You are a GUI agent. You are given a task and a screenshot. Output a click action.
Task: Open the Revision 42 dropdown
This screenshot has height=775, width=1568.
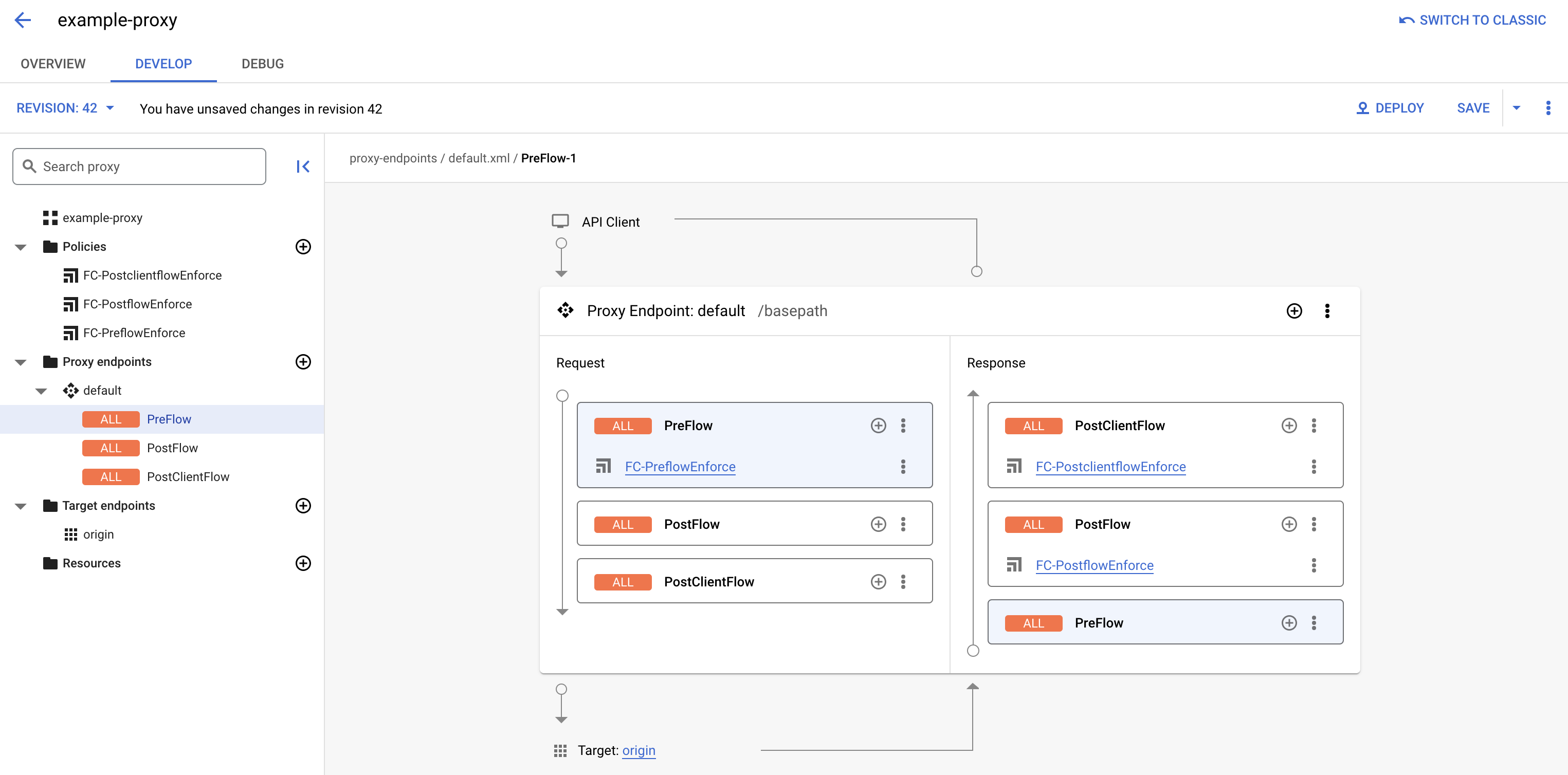(65, 108)
